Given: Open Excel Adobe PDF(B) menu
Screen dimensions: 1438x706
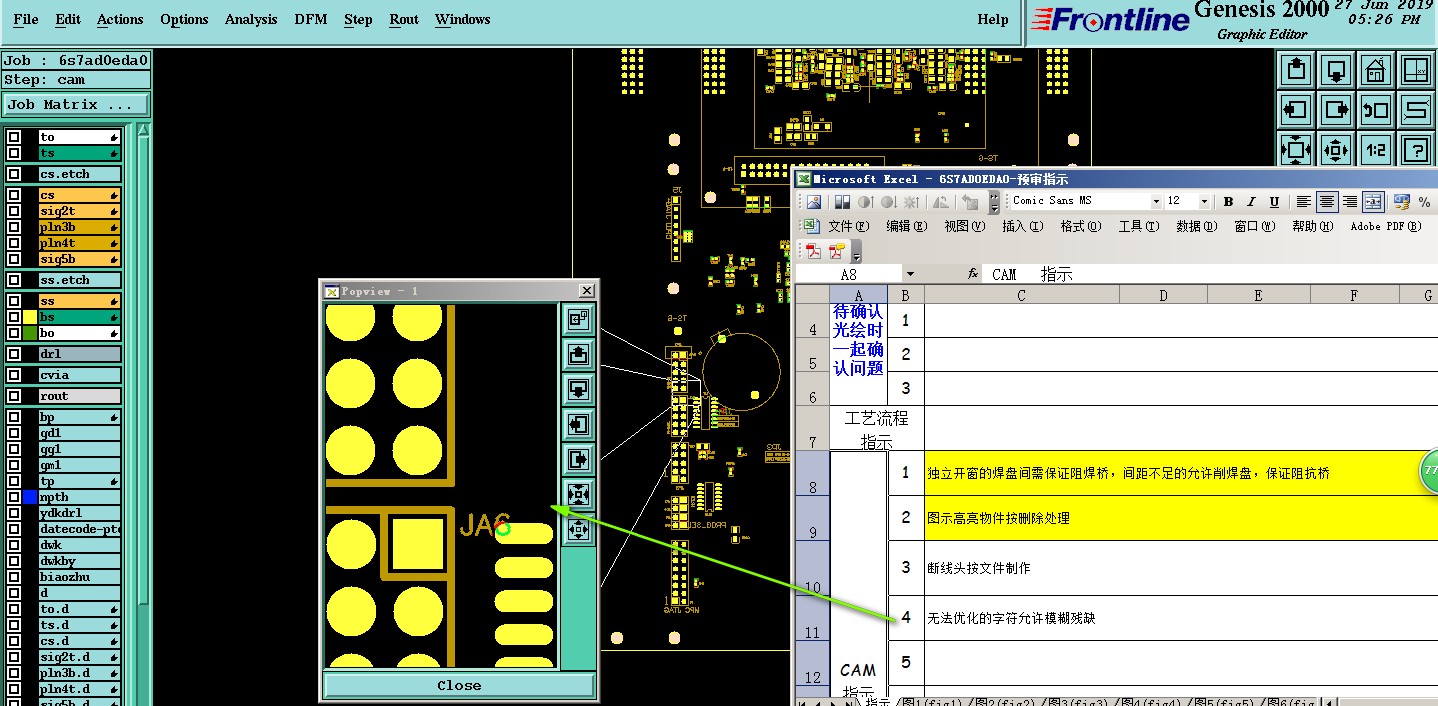Looking at the screenshot, I should [1386, 226].
